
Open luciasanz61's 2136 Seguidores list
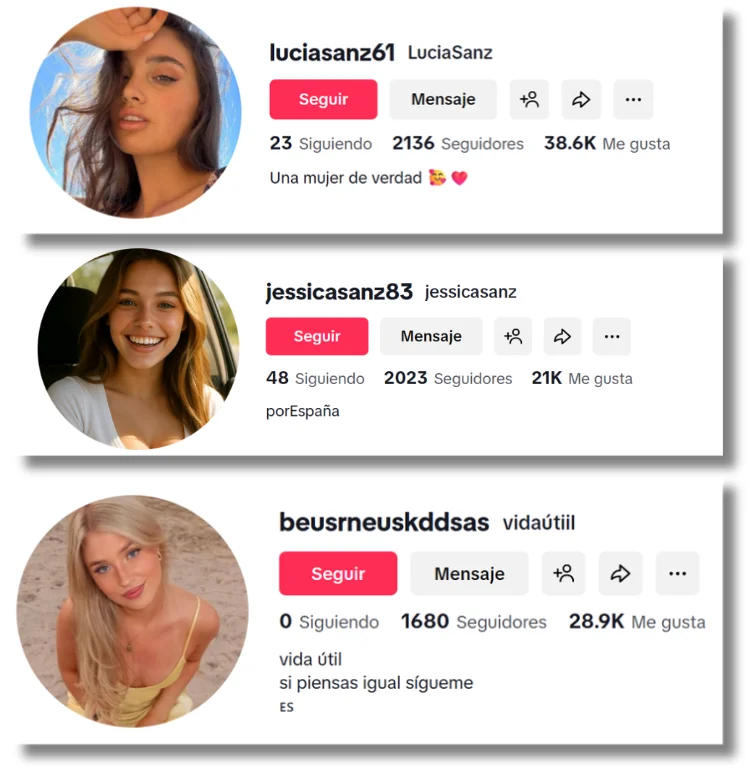458,143
